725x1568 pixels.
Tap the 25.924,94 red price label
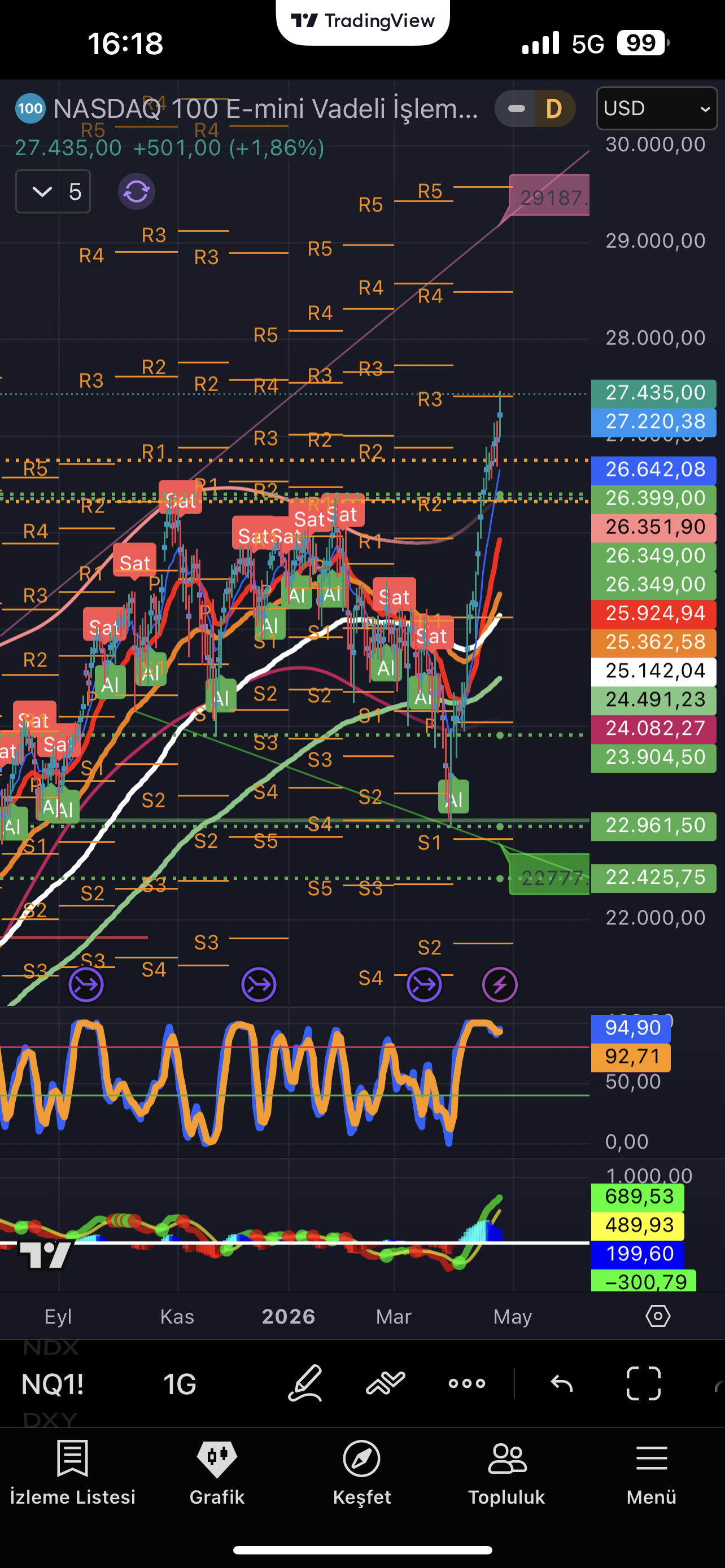coord(654,613)
